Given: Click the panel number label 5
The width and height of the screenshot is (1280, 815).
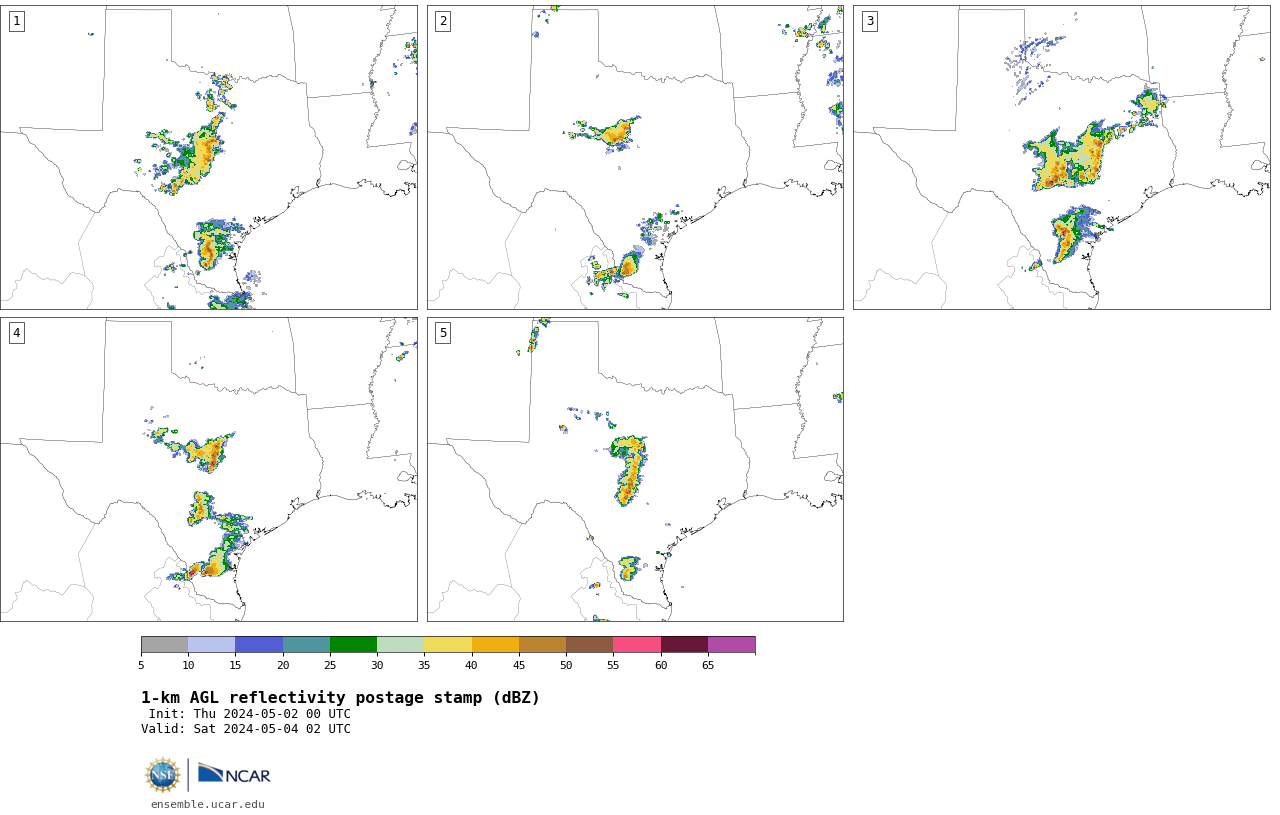Looking at the screenshot, I should click(443, 333).
